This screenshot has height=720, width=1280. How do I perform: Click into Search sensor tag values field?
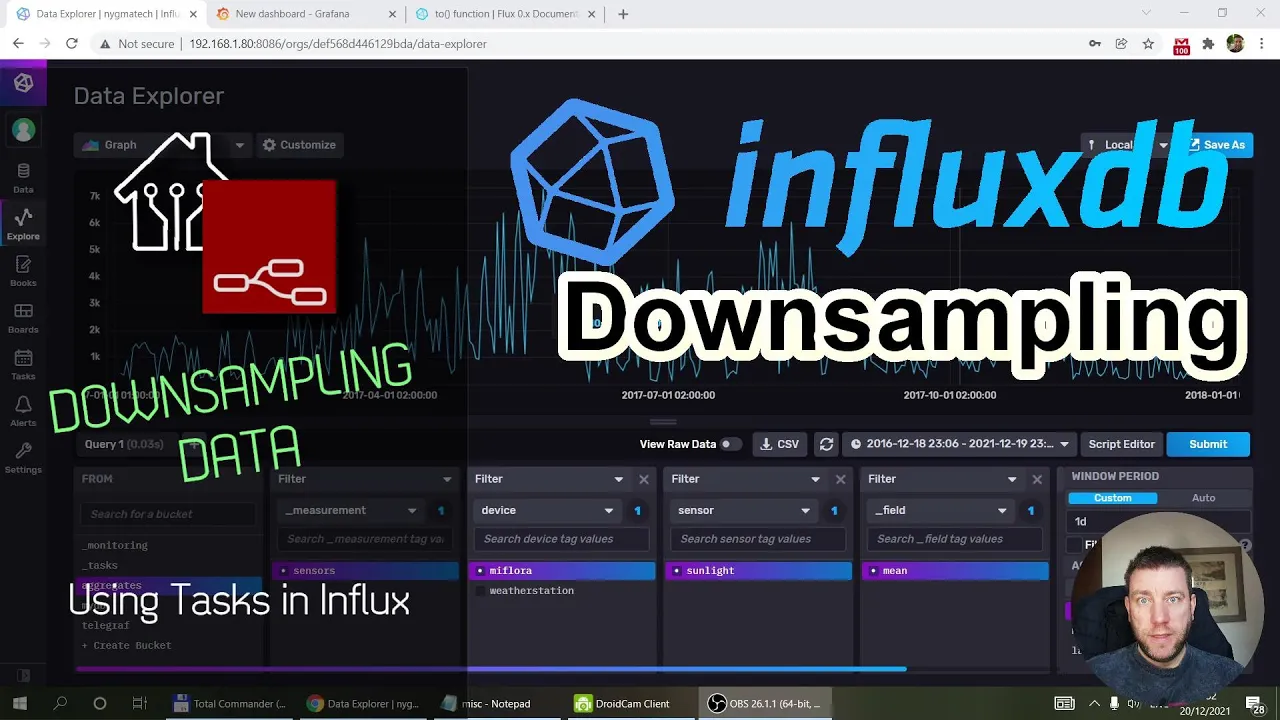pyautogui.click(x=758, y=539)
